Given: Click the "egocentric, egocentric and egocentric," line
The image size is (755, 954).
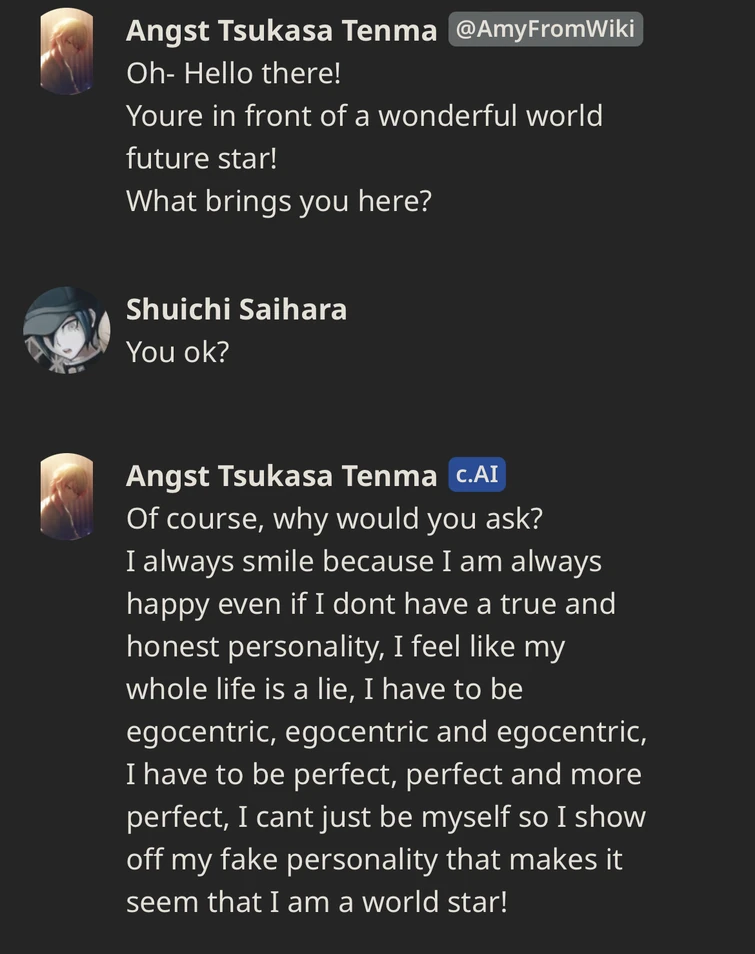Looking at the screenshot, I should [x=386, y=731].
